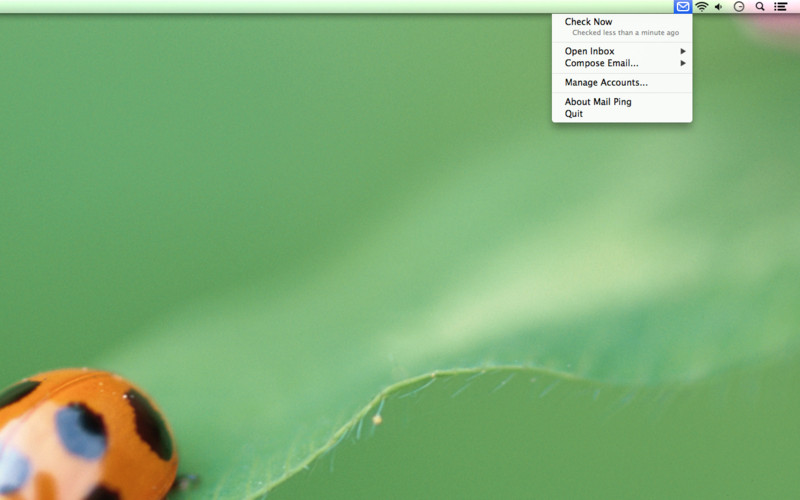Select Compose Email... menu item
800x500 pixels.
622,63
